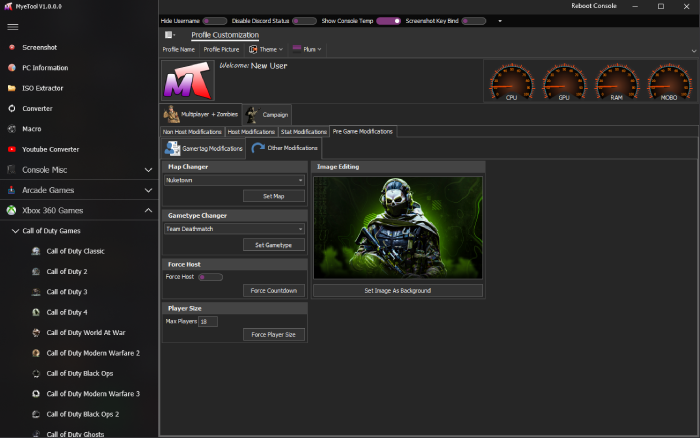Collapse the Call of Duty Games tree
This screenshot has width=700, height=438.
(x=15, y=231)
